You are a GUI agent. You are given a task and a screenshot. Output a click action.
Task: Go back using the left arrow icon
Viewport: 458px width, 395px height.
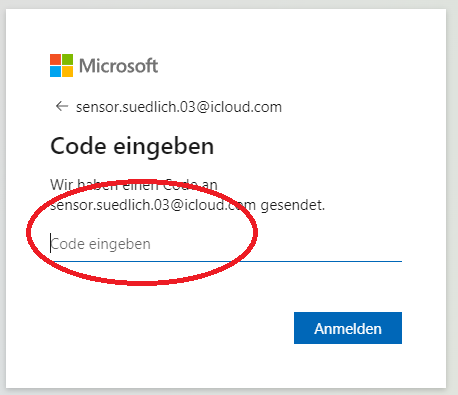pos(62,107)
